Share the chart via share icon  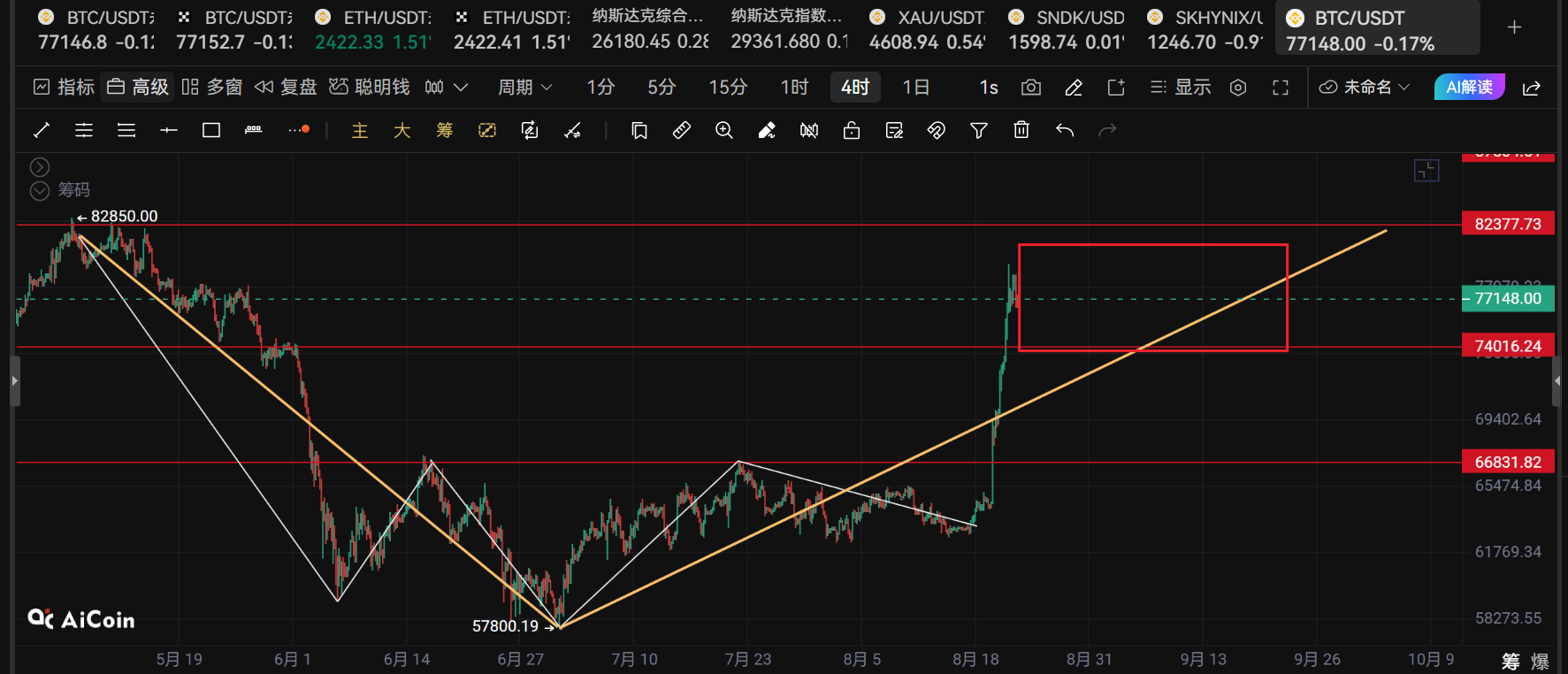point(1532,87)
